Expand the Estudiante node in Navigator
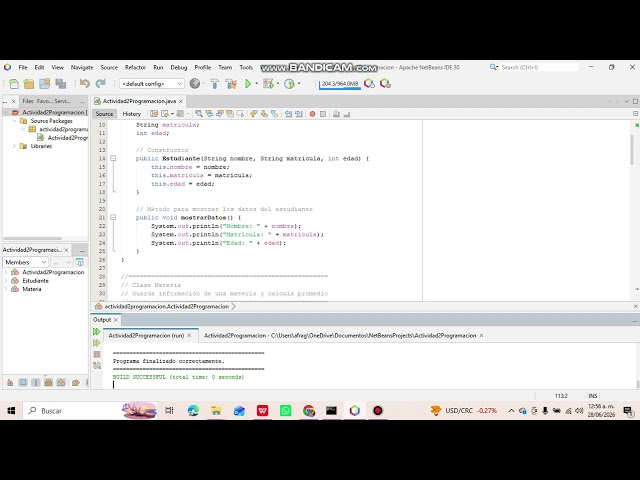Viewport: 640px width, 480px height. click(x=6, y=281)
